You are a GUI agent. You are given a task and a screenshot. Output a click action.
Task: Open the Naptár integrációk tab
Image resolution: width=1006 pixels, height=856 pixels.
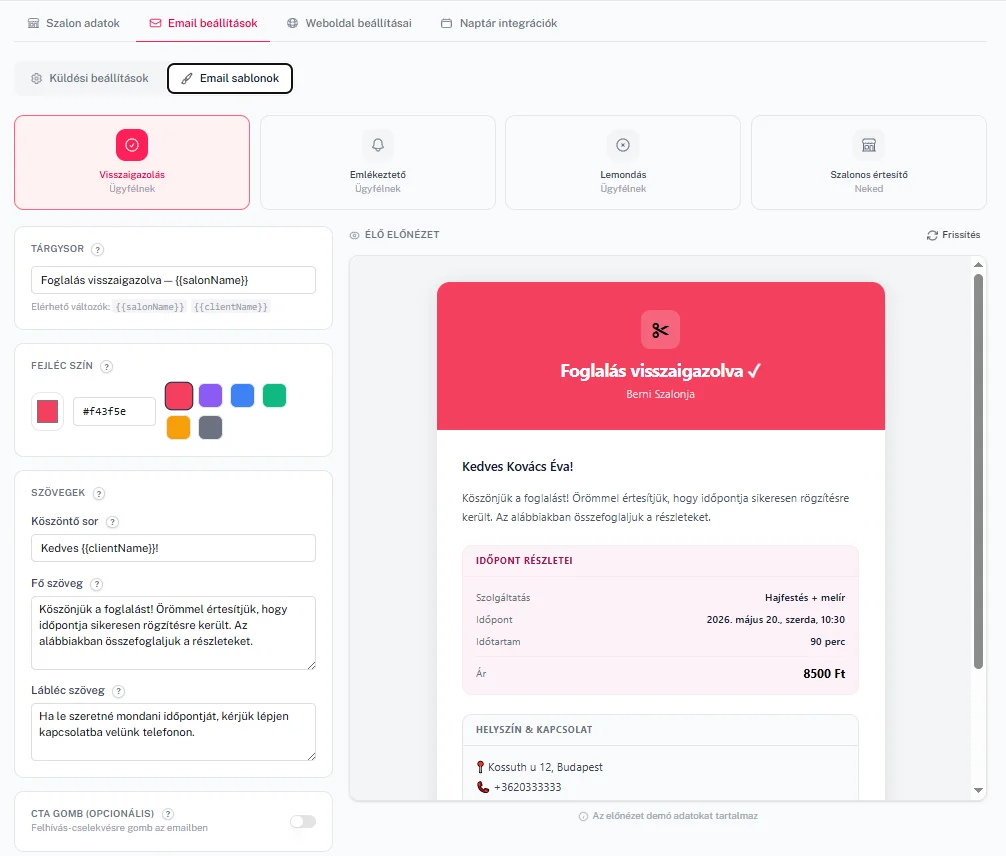tap(499, 23)
